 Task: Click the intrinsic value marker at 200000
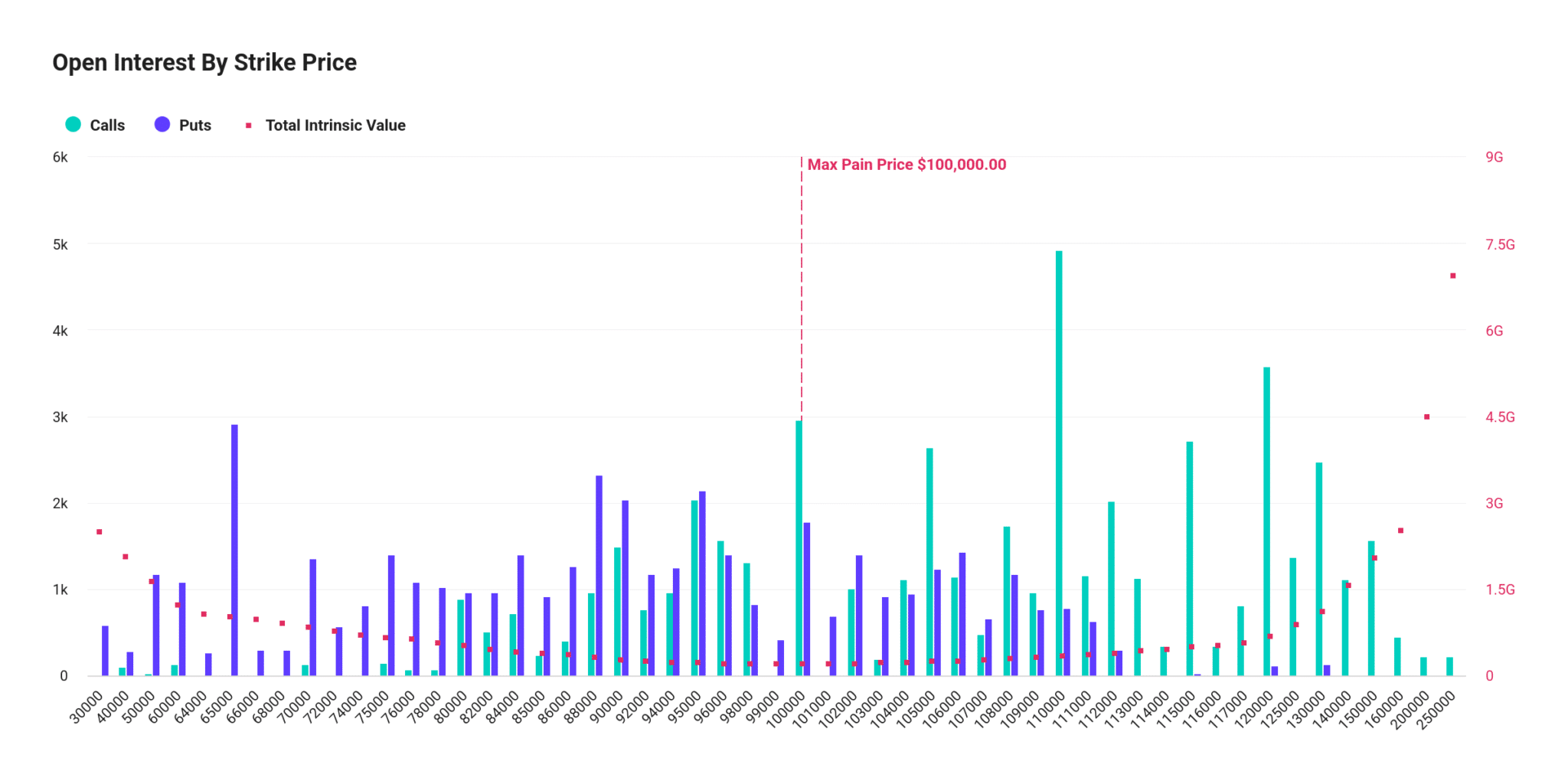coord(1427,416)
